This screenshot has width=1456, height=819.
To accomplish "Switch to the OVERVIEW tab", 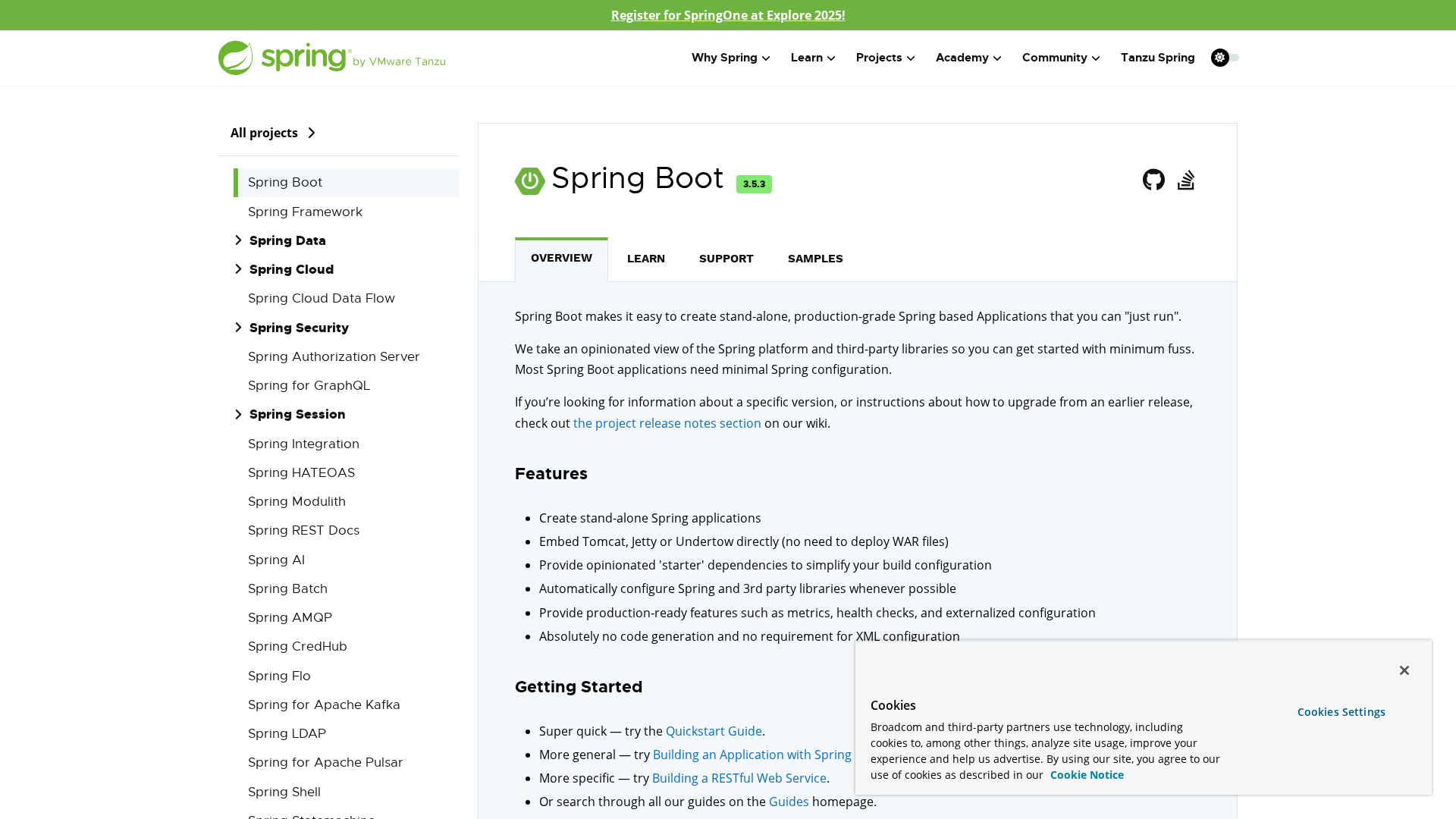I will point(561,259).
